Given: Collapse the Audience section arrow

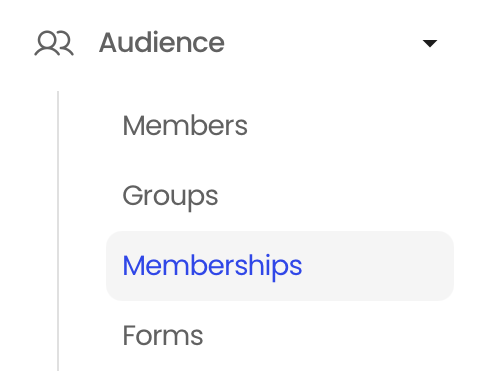Looking at the screenshot, I should [x=430, y=43].
